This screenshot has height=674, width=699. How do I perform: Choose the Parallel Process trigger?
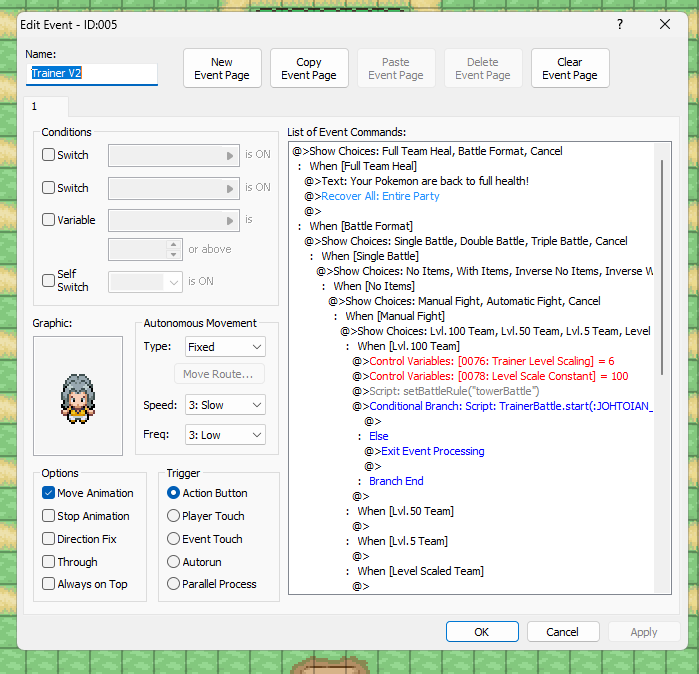(174, 584)
